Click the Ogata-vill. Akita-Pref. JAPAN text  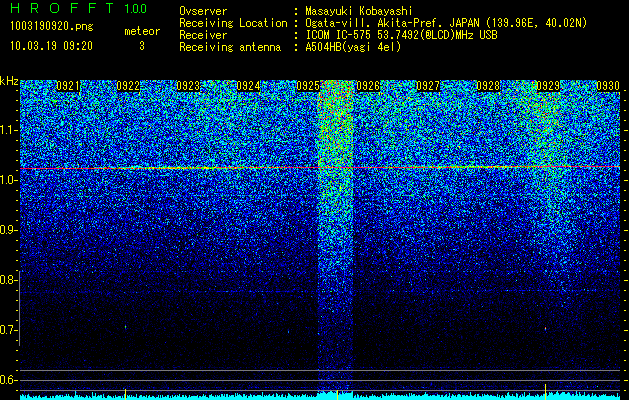click(x=390, y=23)
